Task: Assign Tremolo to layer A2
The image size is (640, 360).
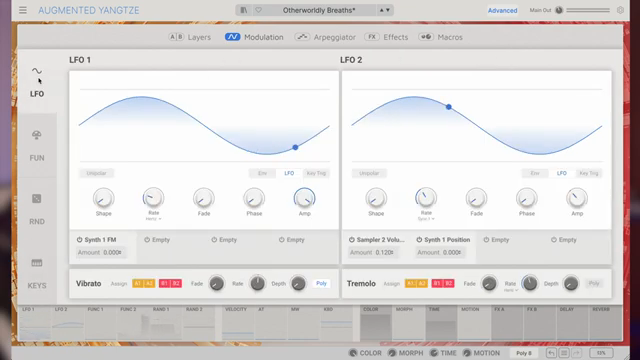Action: pos(422,283)
